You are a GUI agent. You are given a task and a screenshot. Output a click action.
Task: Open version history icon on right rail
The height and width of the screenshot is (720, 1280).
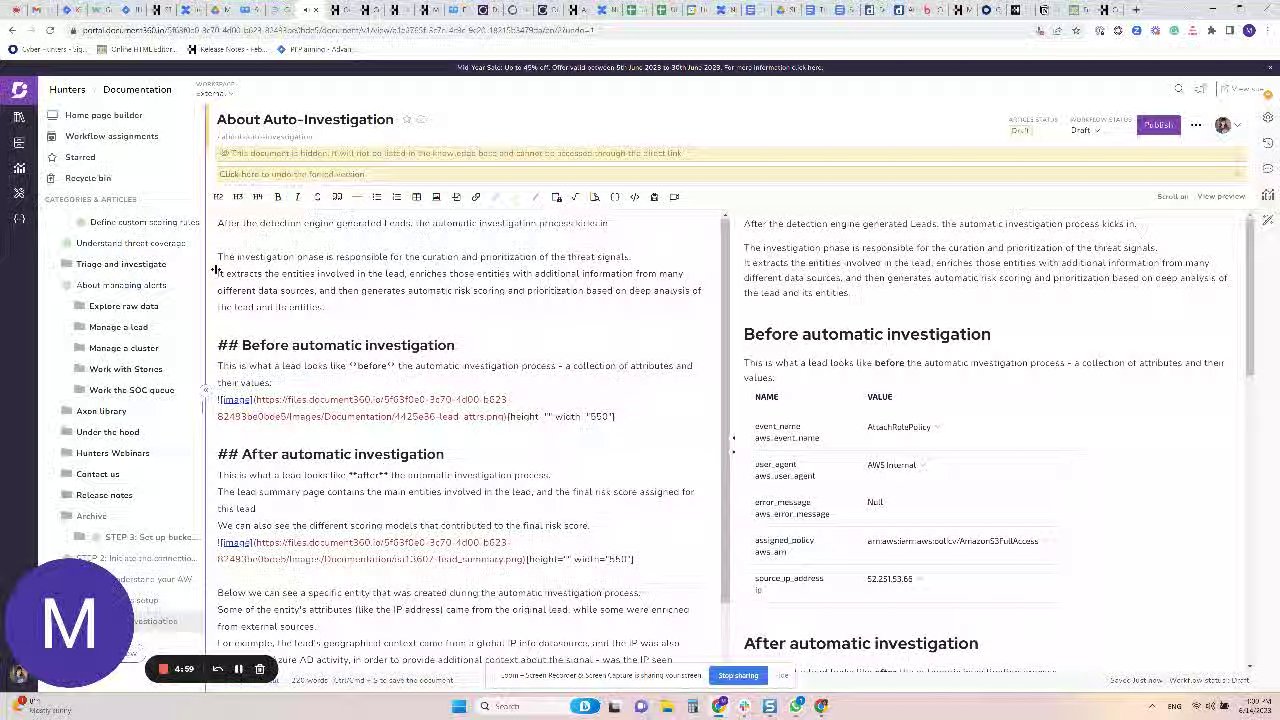[x=1268, y=143]
